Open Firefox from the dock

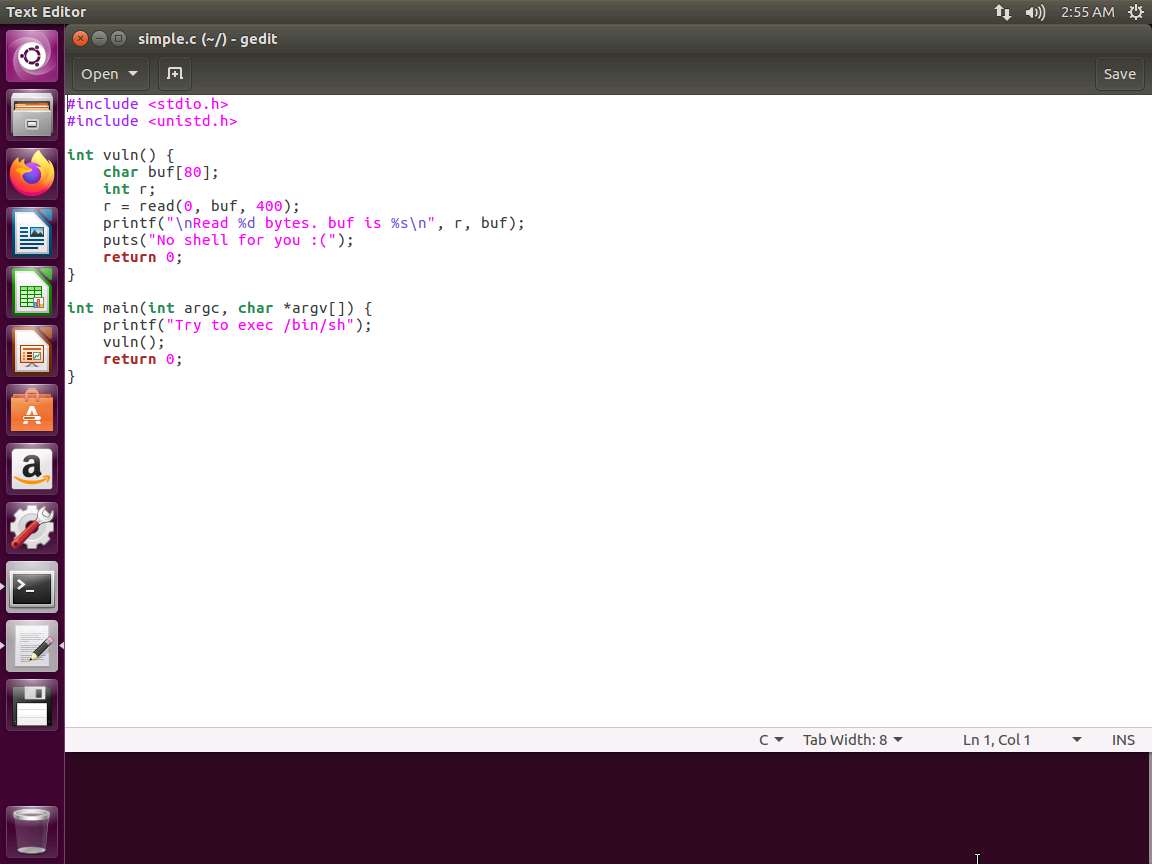click(x=32, y=175)
